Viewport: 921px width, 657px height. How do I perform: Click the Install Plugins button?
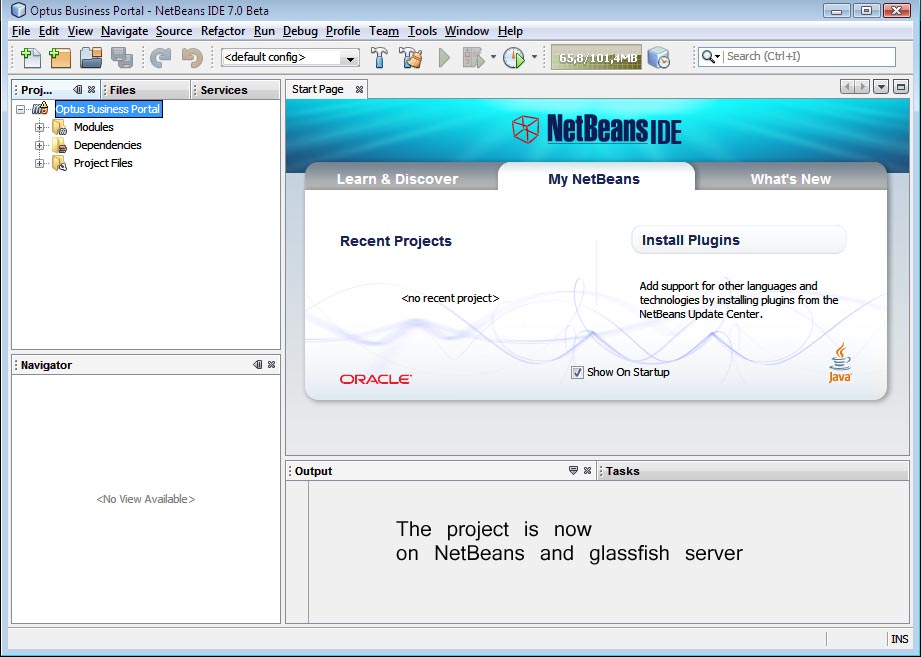[738, 240]
